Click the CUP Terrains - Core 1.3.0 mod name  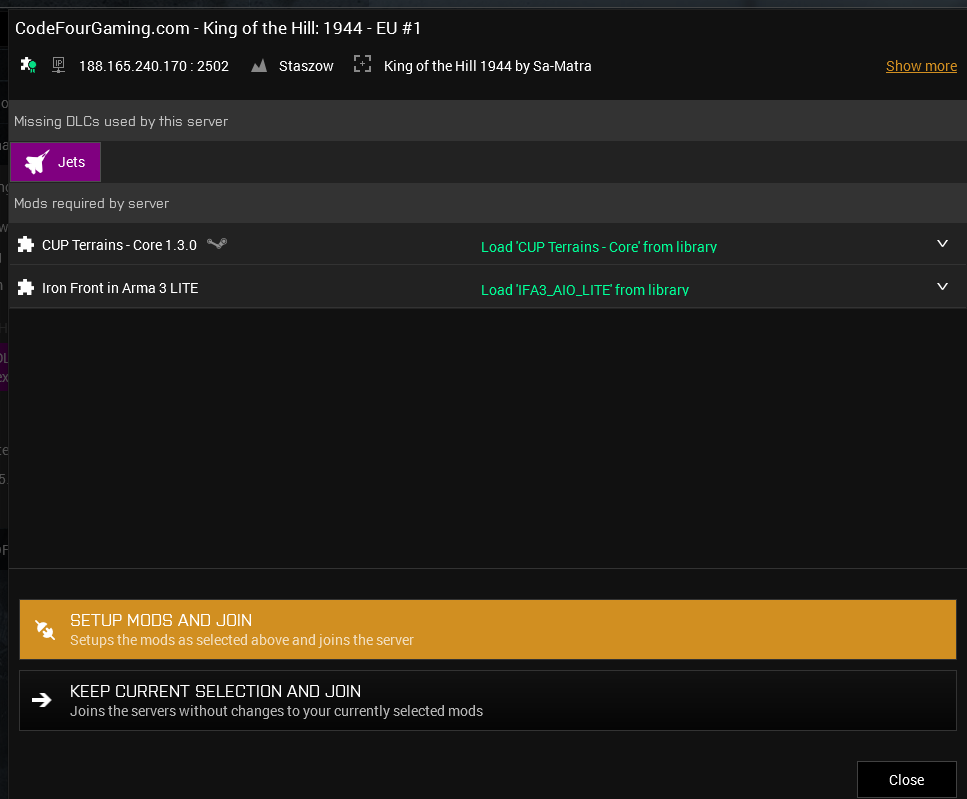point(119,245)
